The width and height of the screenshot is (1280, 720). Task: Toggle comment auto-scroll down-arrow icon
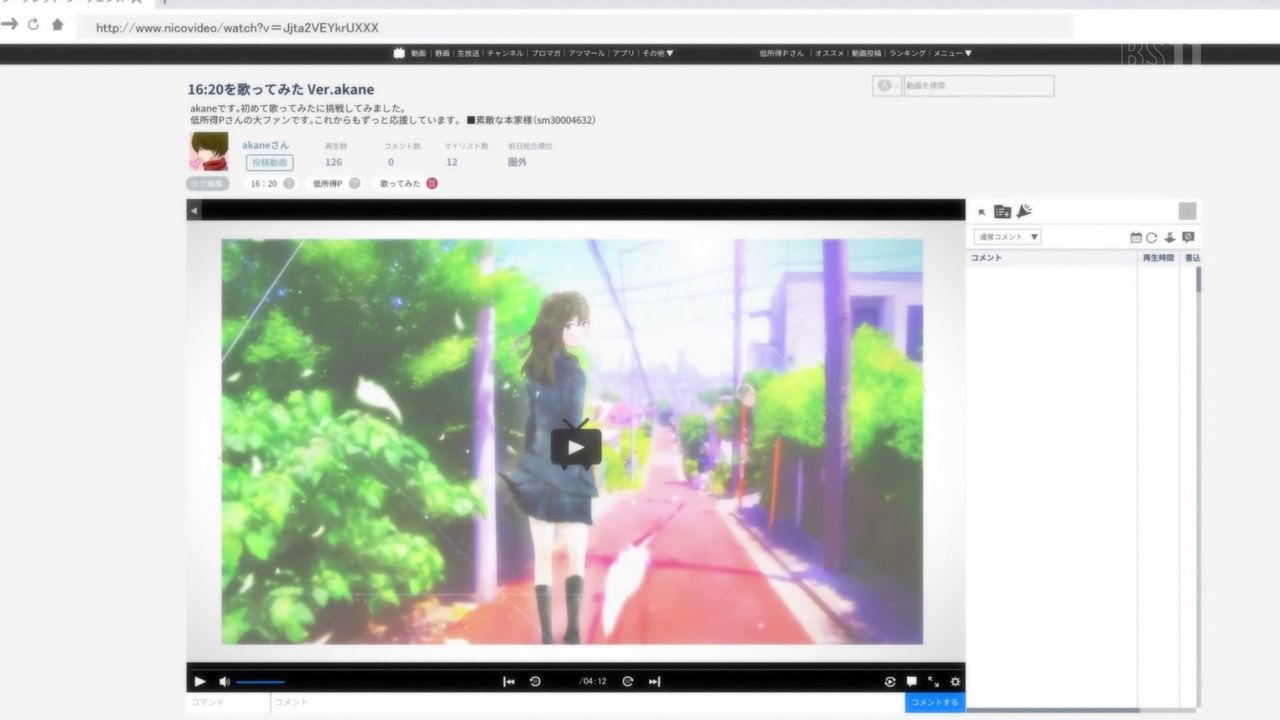(x=1170, y=237)
